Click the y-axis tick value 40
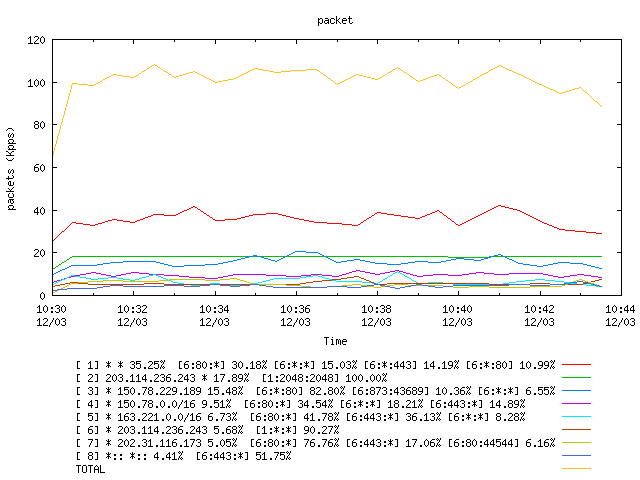Viewport: 640px width, 480px height. tap(39, 211)
